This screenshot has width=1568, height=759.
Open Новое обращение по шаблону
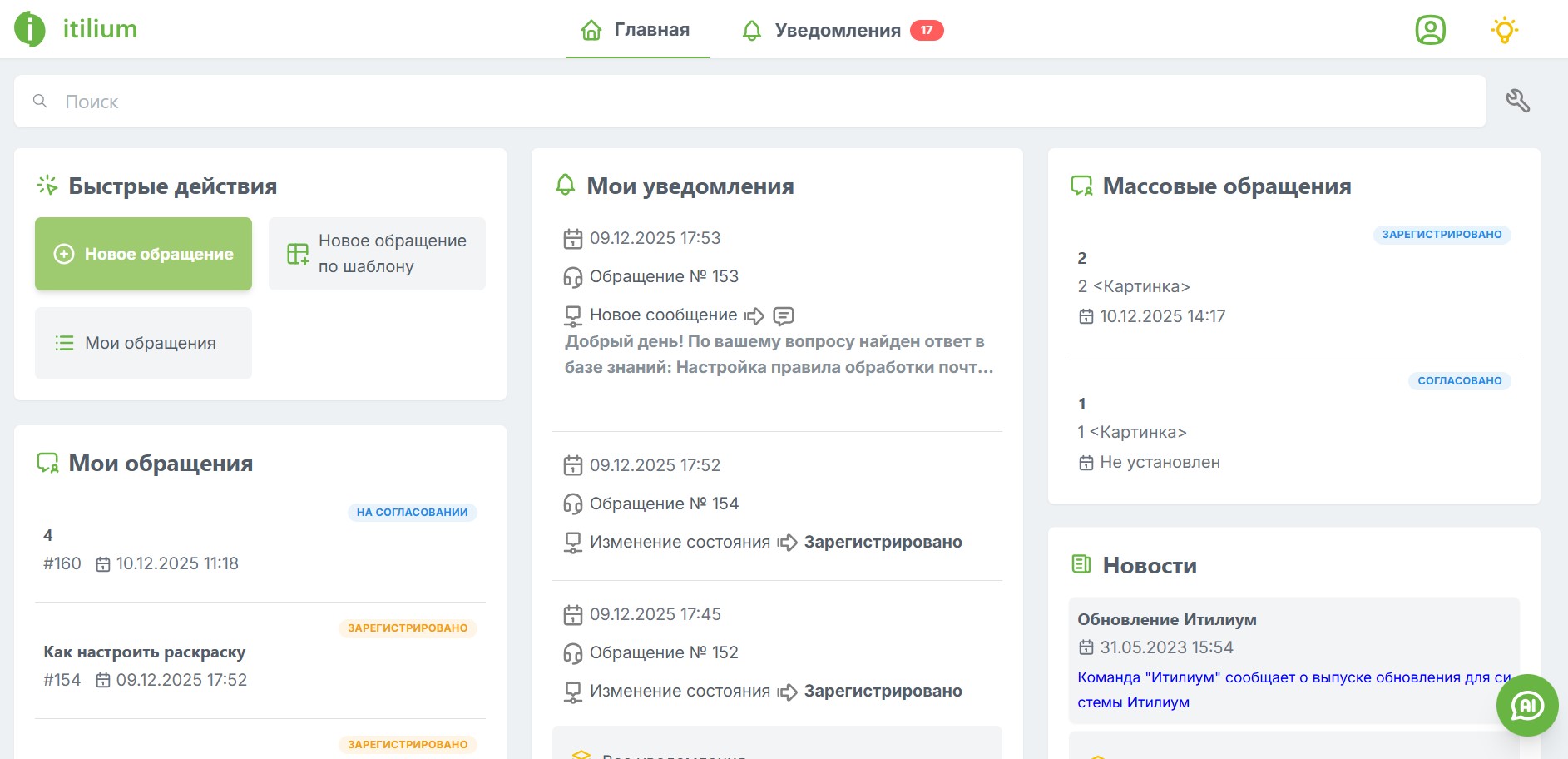point(376,254)
